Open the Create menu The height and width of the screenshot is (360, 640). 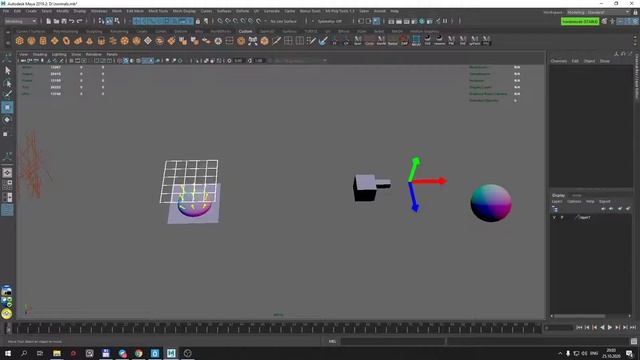pos(31,11)
